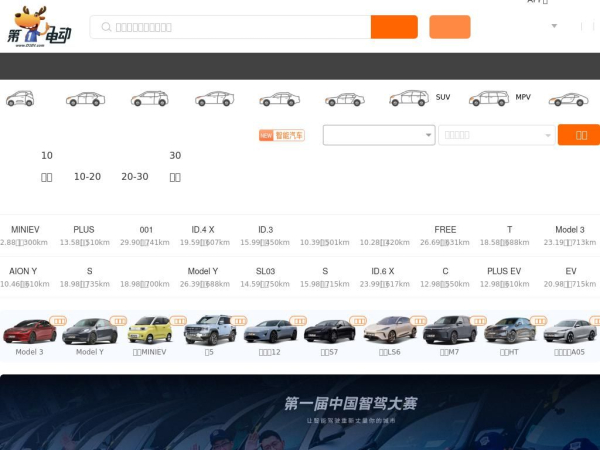Open the SL03 listing

pos(265,277)
